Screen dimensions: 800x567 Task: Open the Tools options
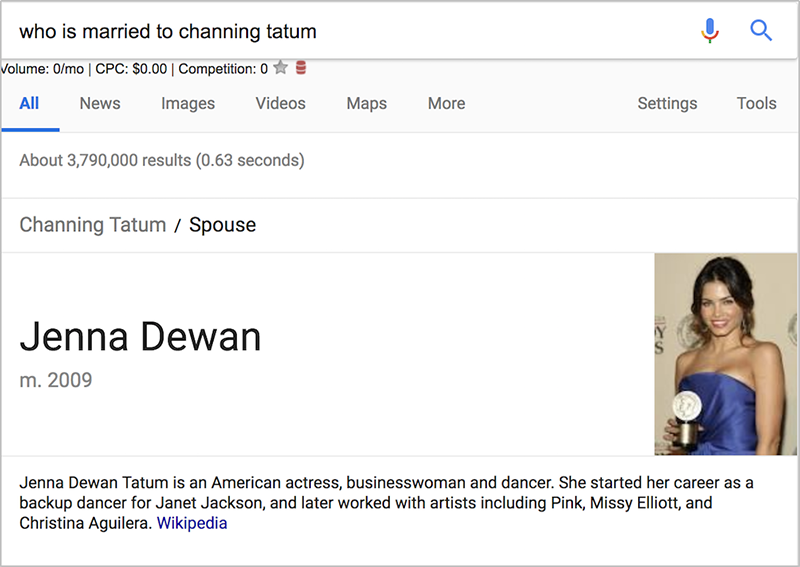pos(756,103)
